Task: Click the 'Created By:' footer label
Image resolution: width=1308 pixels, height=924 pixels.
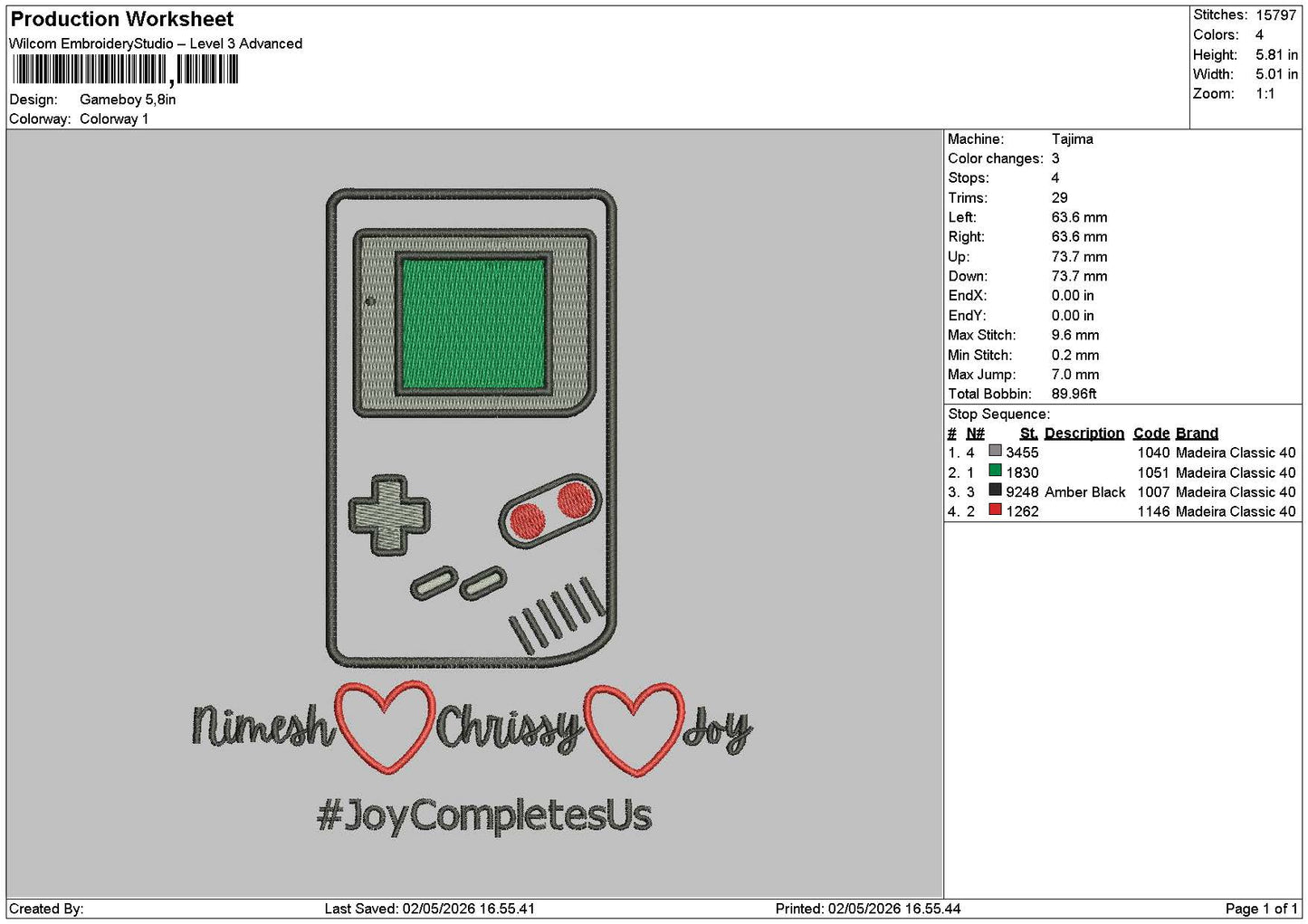Action: click(46, 909)
